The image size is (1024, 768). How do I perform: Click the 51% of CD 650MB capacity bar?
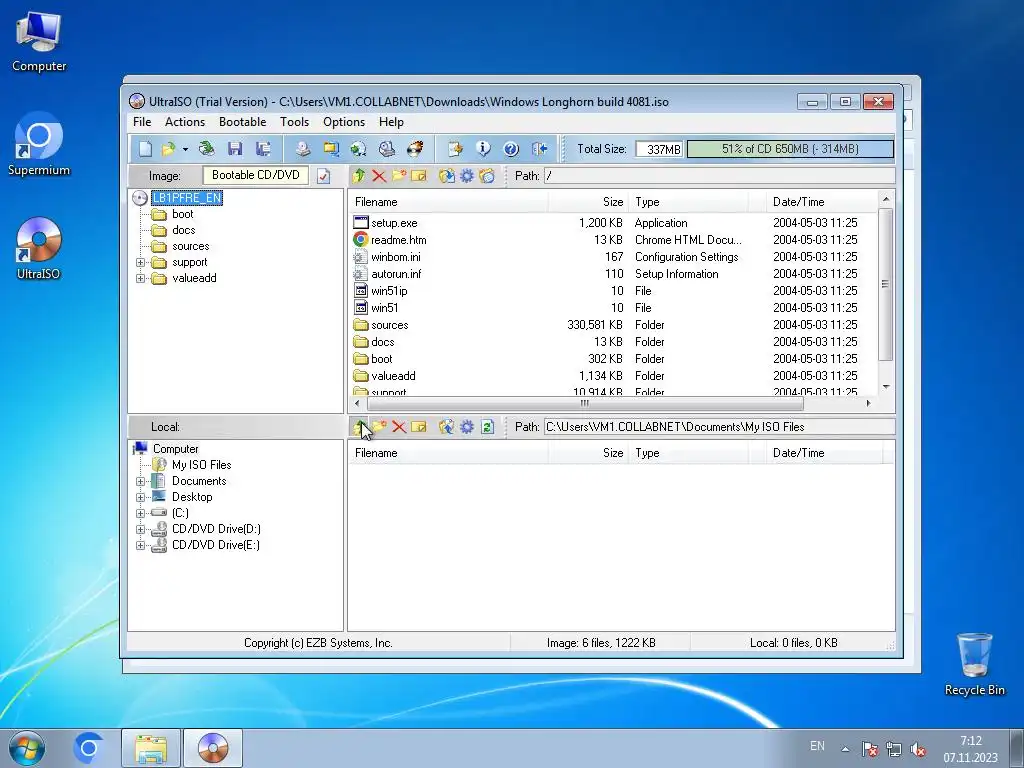point(790,149)
